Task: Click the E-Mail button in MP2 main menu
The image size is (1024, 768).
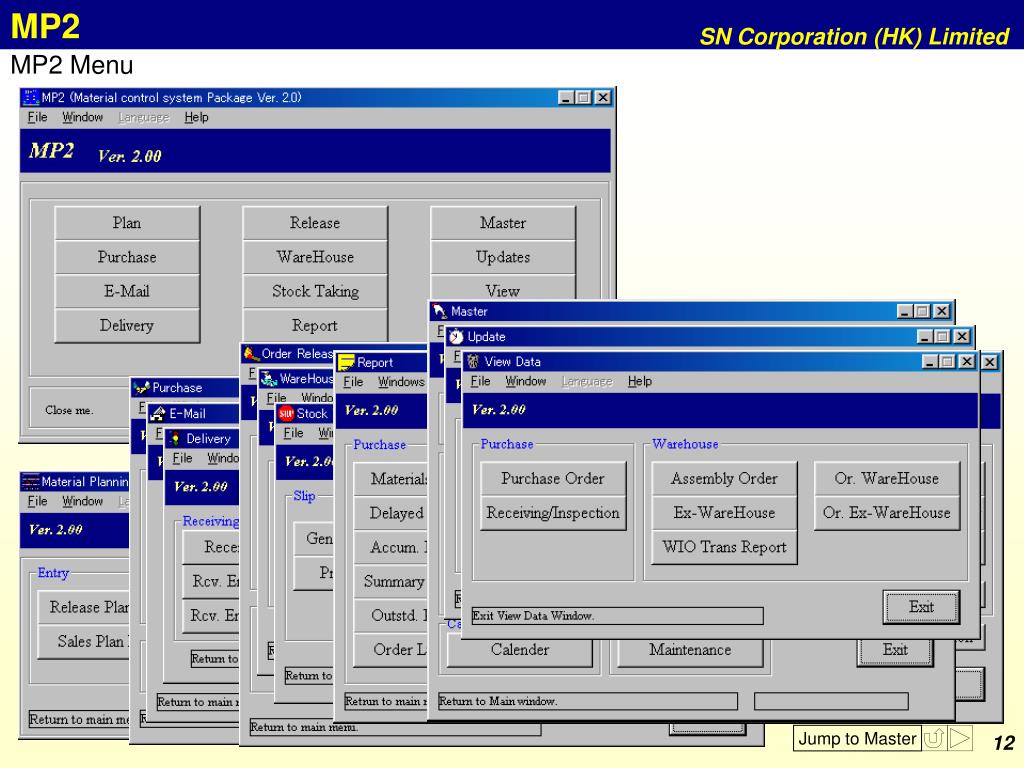Action: point(127,291)
